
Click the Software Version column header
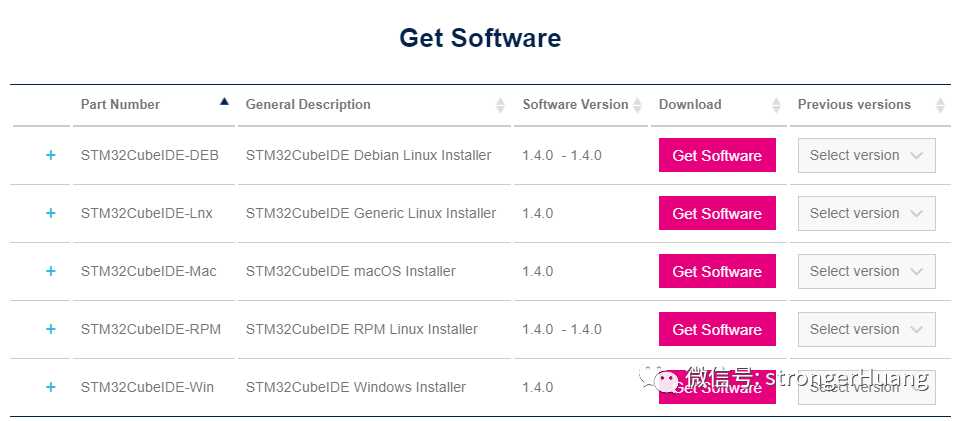(x=576, y=105)
